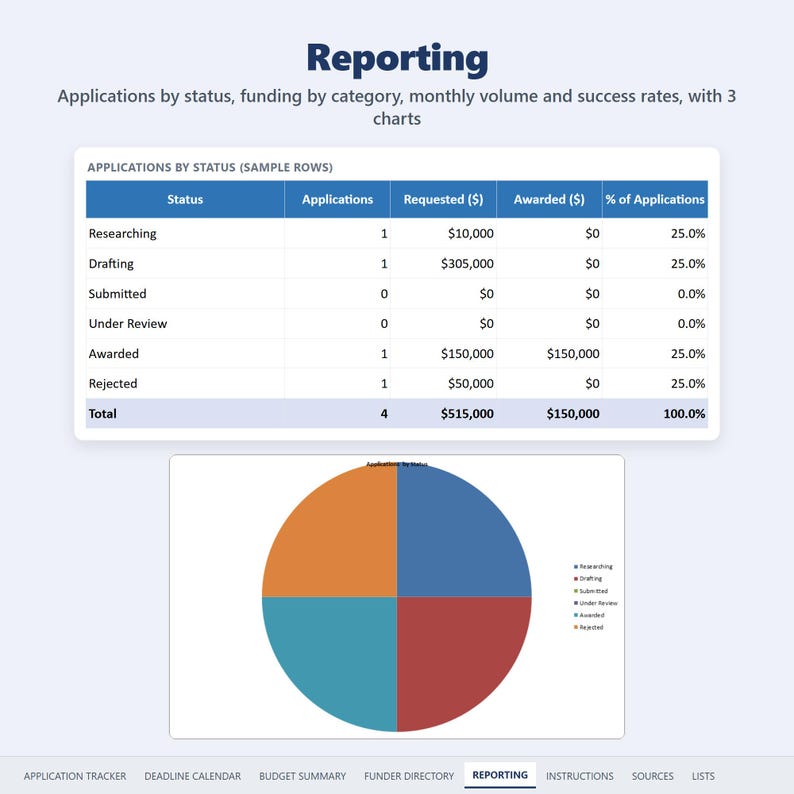This screenshot has width=794, height=794.
Task: Click the Researching legend entry
Action: click(593, 567)
